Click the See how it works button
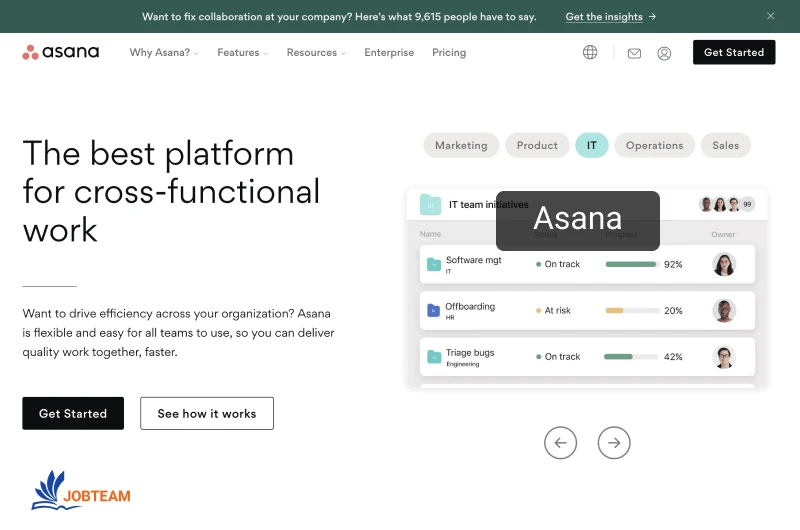Viewport: 800px width, 530px height. coord(207,413)
